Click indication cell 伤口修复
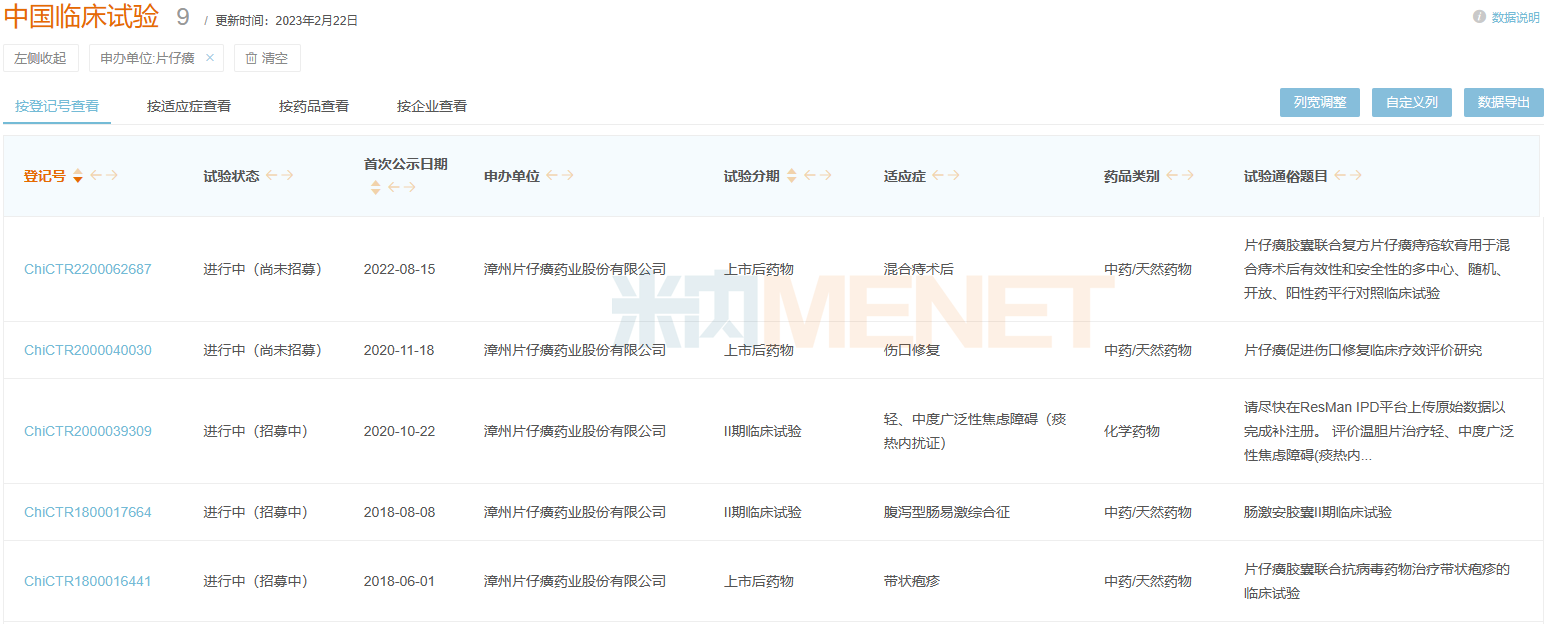The width and height of the screenshot is (1547, 624). pos(912,350)
